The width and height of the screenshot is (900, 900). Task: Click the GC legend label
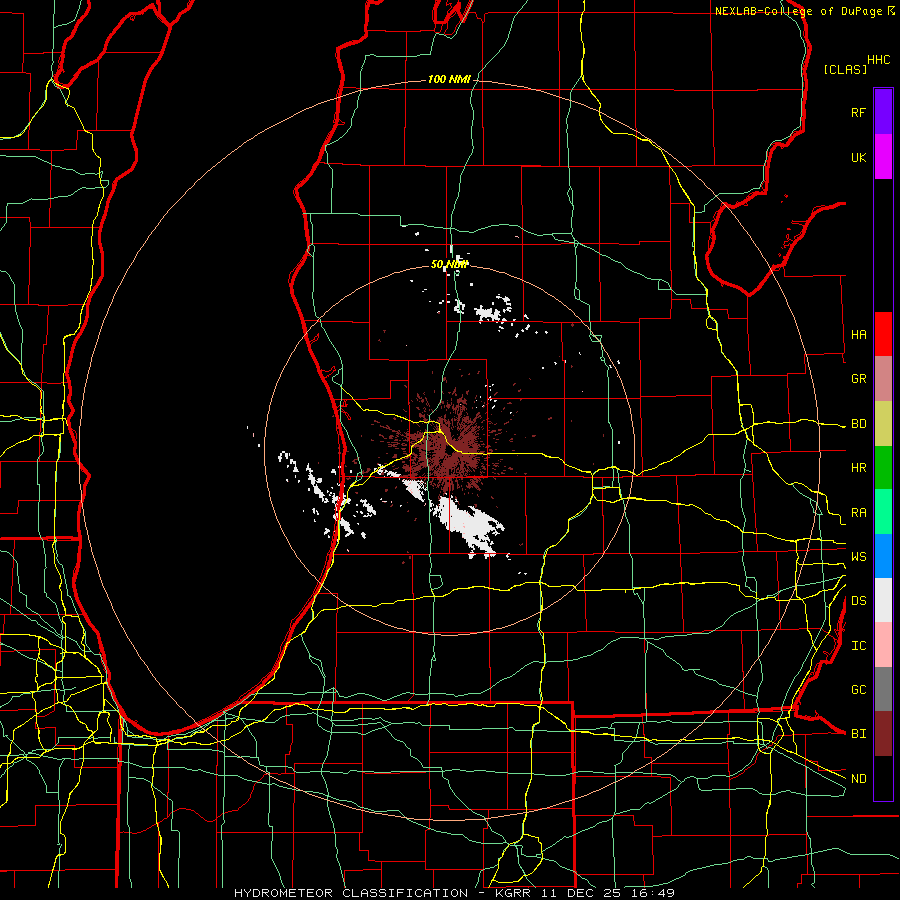858,689
